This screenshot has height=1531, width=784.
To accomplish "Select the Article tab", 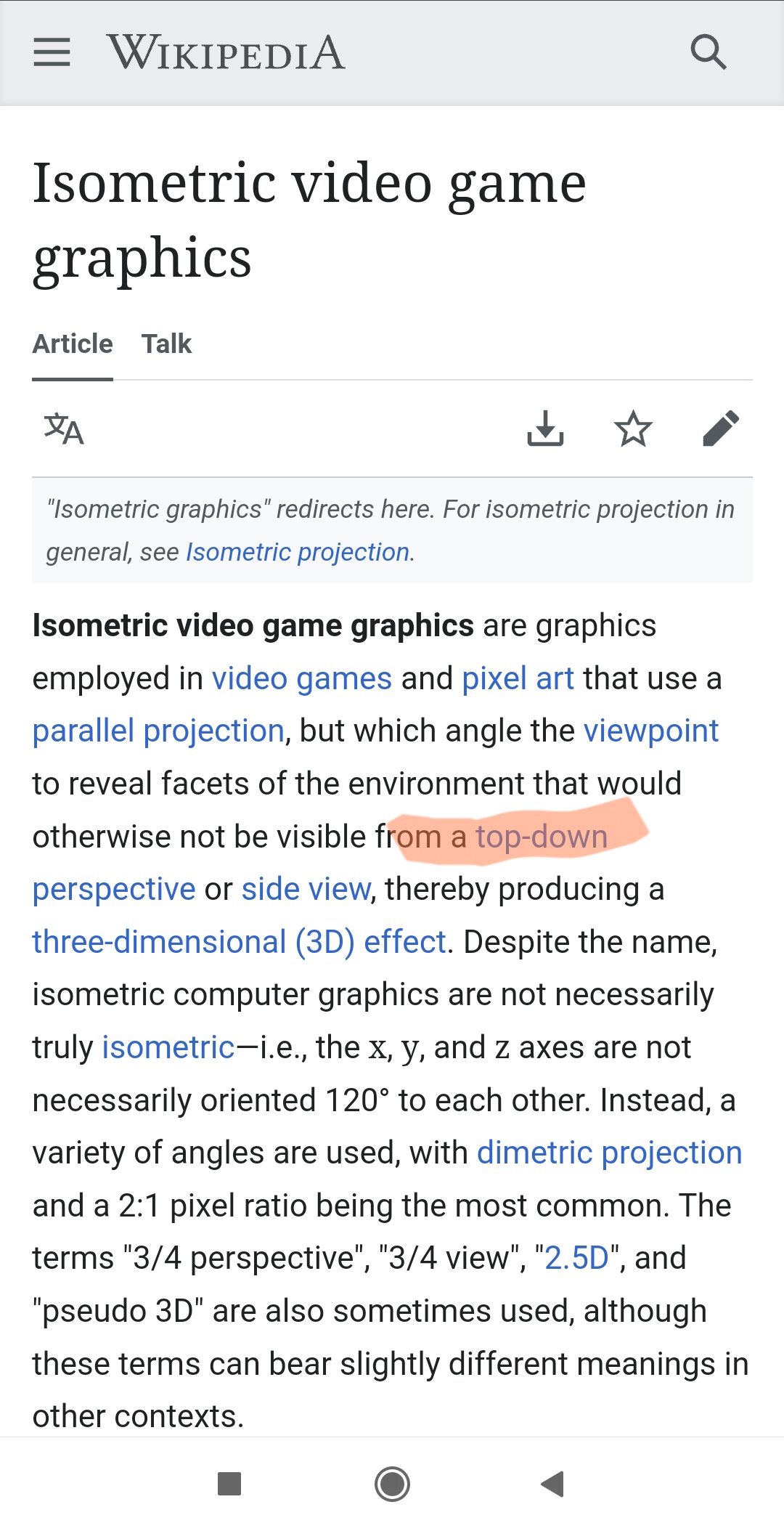I will click(73, 344).
